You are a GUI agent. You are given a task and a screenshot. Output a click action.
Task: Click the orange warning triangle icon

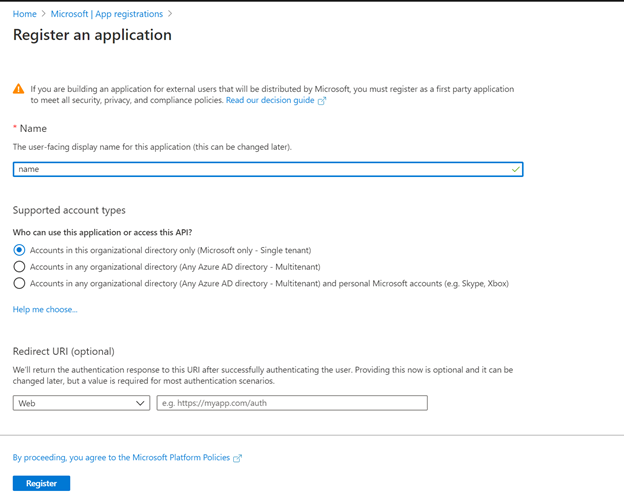pyautogui.click(x=18, y=89)
